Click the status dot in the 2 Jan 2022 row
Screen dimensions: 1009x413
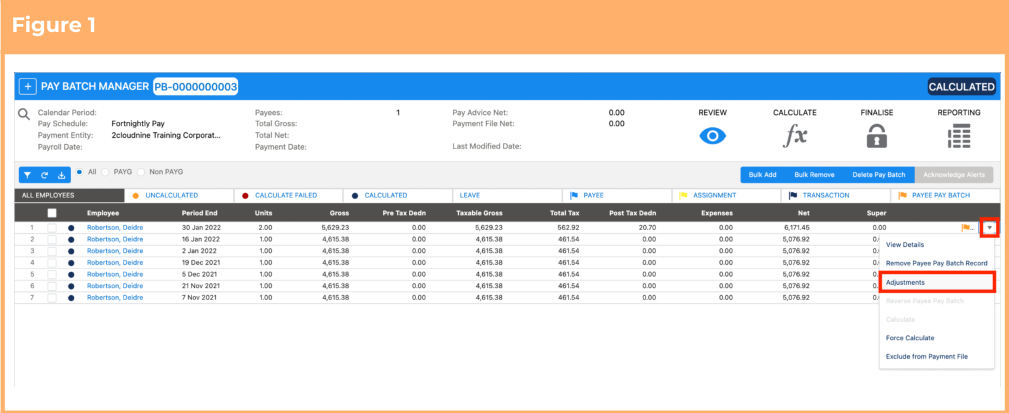[x=71, y=251]
